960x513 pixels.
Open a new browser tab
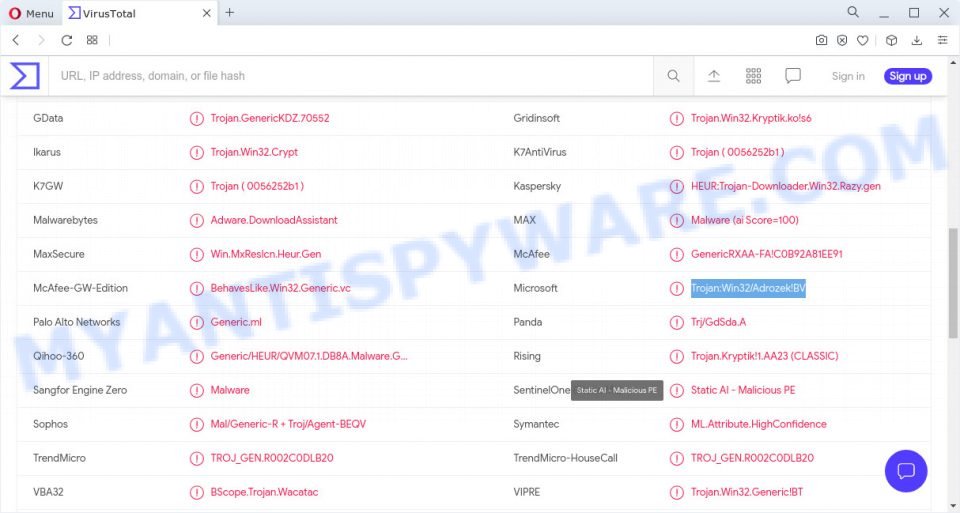230,12
